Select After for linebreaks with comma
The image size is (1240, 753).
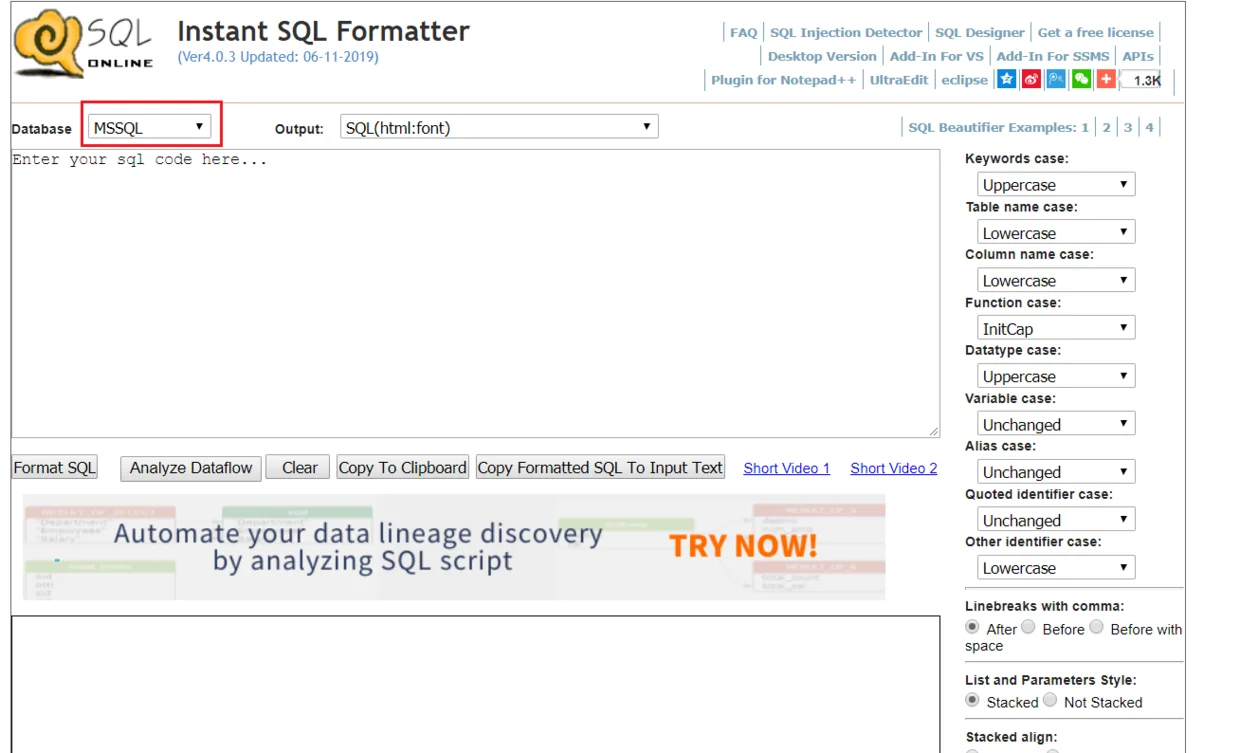tap(972, 627)
